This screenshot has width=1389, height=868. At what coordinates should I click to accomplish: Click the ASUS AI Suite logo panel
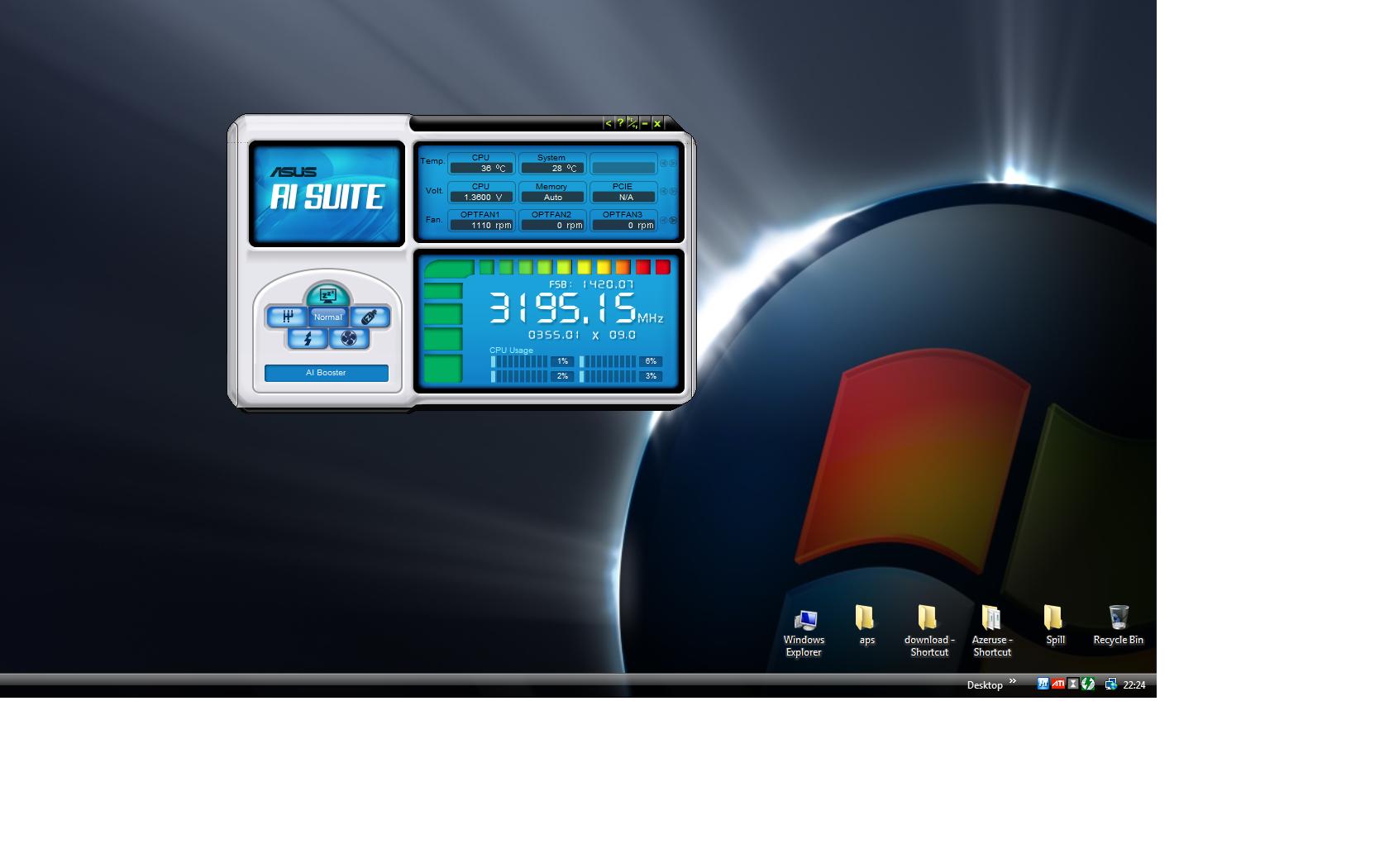coord(327,194)
